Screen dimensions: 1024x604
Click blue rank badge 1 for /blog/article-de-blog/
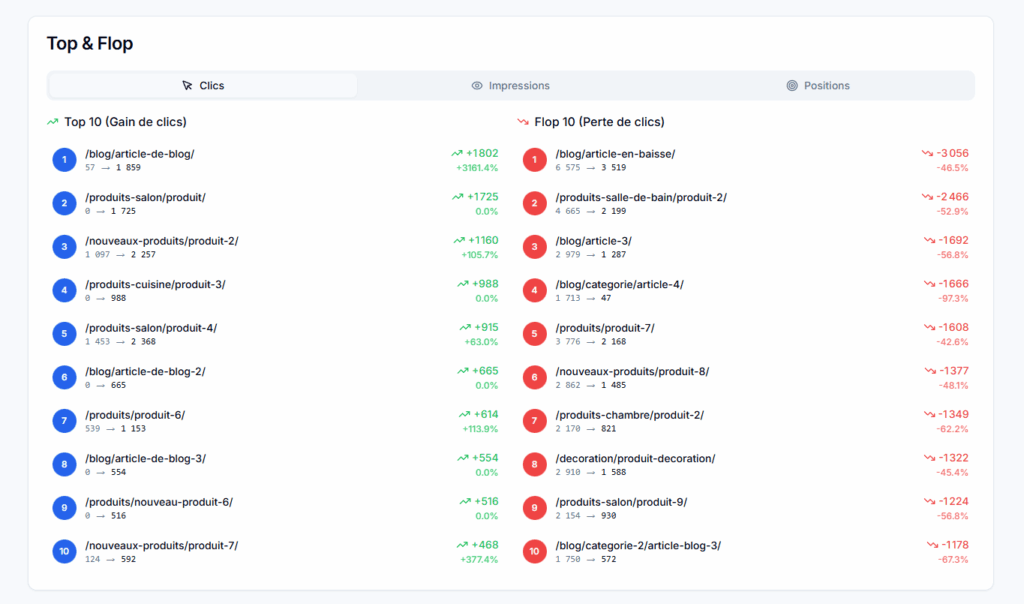(64, 160)
